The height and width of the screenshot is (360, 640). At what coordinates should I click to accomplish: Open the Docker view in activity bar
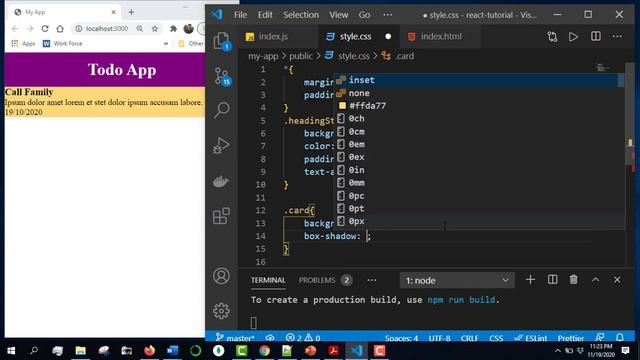pyautogui.click(x=221, y=181)
